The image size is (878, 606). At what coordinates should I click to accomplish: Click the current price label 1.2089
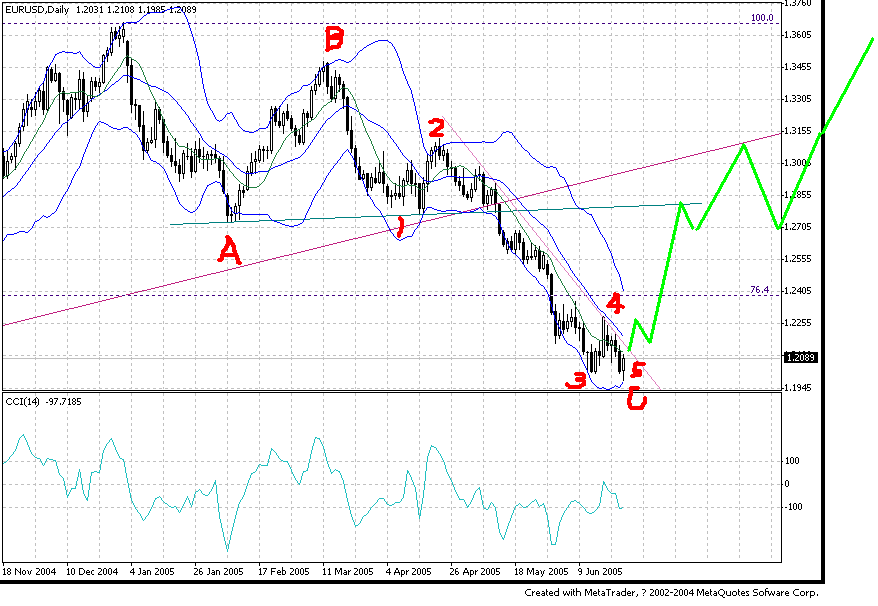coord(801,357)
